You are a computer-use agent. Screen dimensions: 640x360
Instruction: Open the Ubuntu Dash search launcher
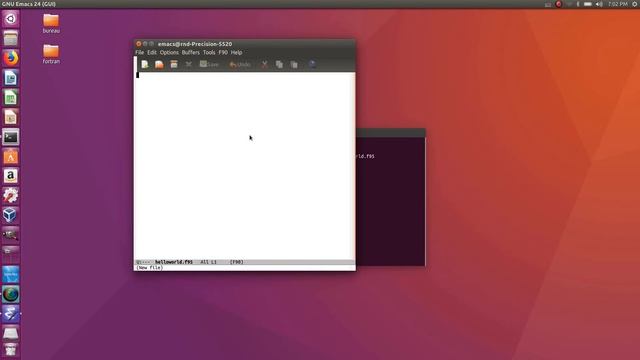point(11,19)
